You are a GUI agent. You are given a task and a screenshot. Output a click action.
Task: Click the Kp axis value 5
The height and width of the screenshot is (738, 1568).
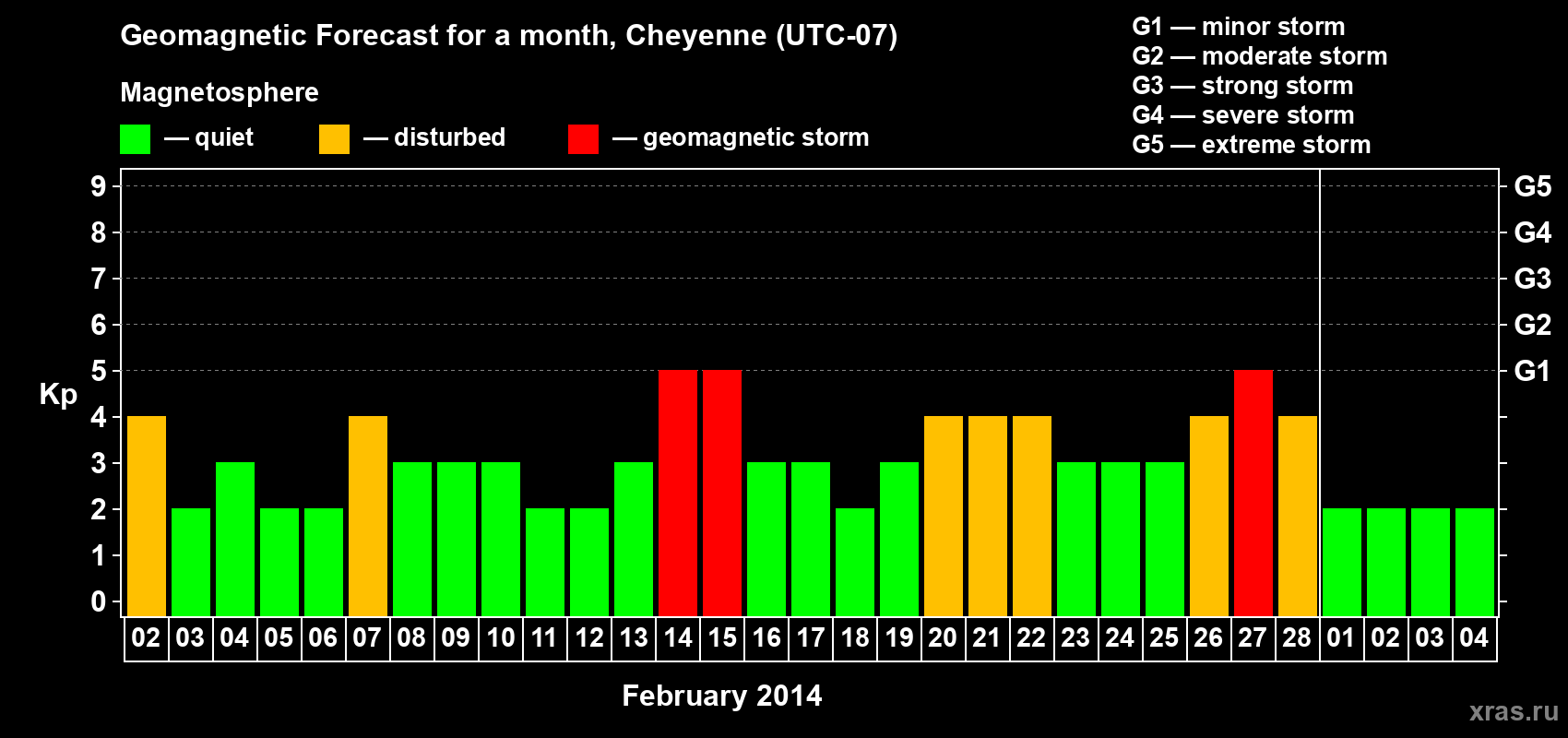click(99, 371)
